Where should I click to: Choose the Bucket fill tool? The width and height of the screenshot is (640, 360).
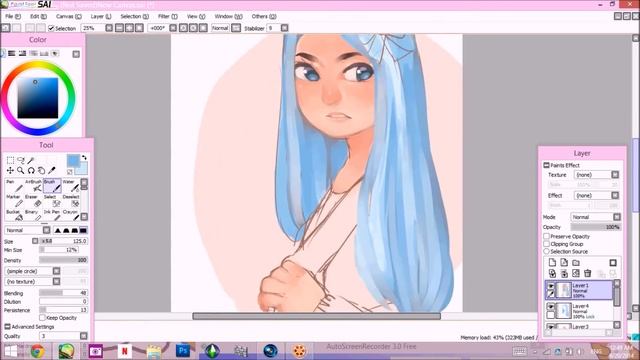coord(14,216)
